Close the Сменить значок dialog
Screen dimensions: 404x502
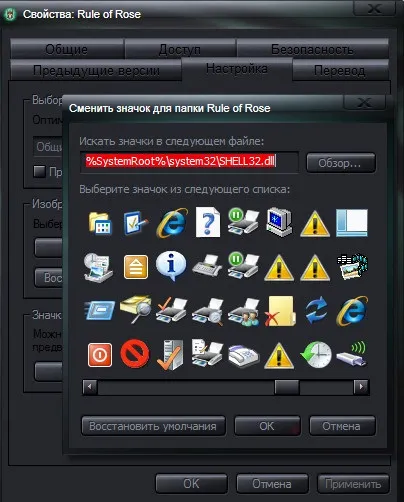point(364,102)
